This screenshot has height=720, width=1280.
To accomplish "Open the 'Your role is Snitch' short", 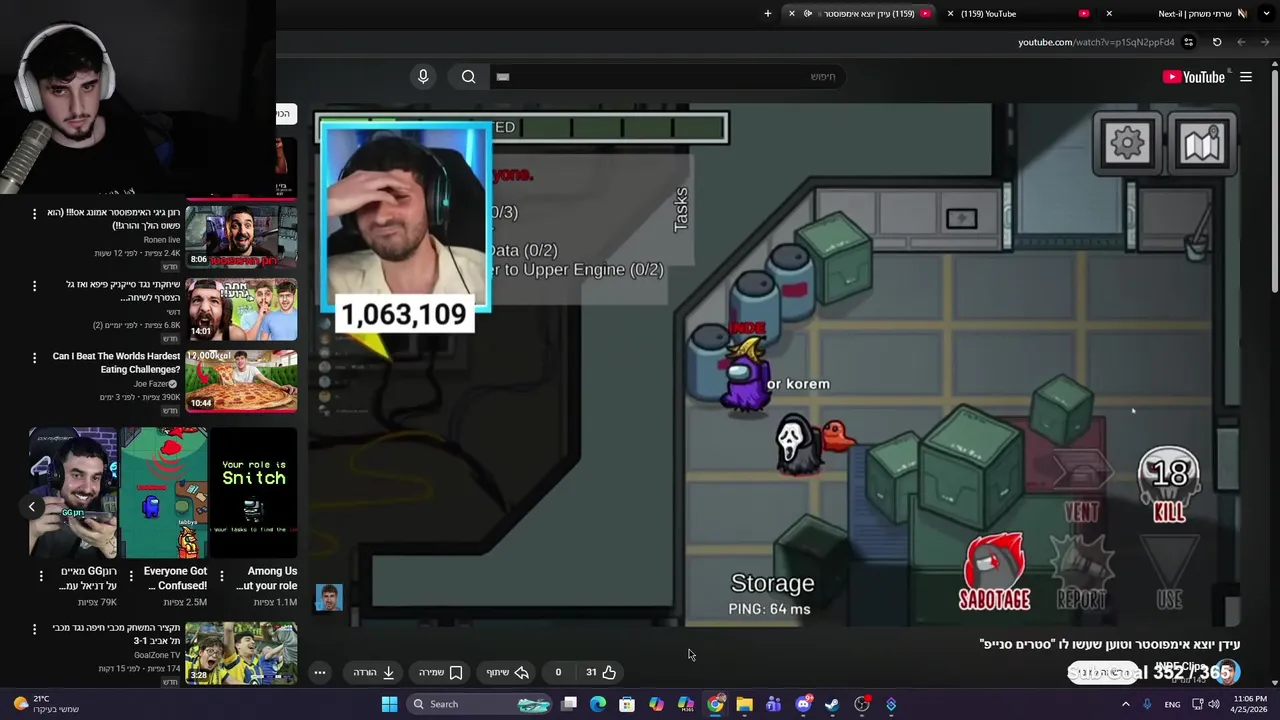I will [x=253, y=493].
